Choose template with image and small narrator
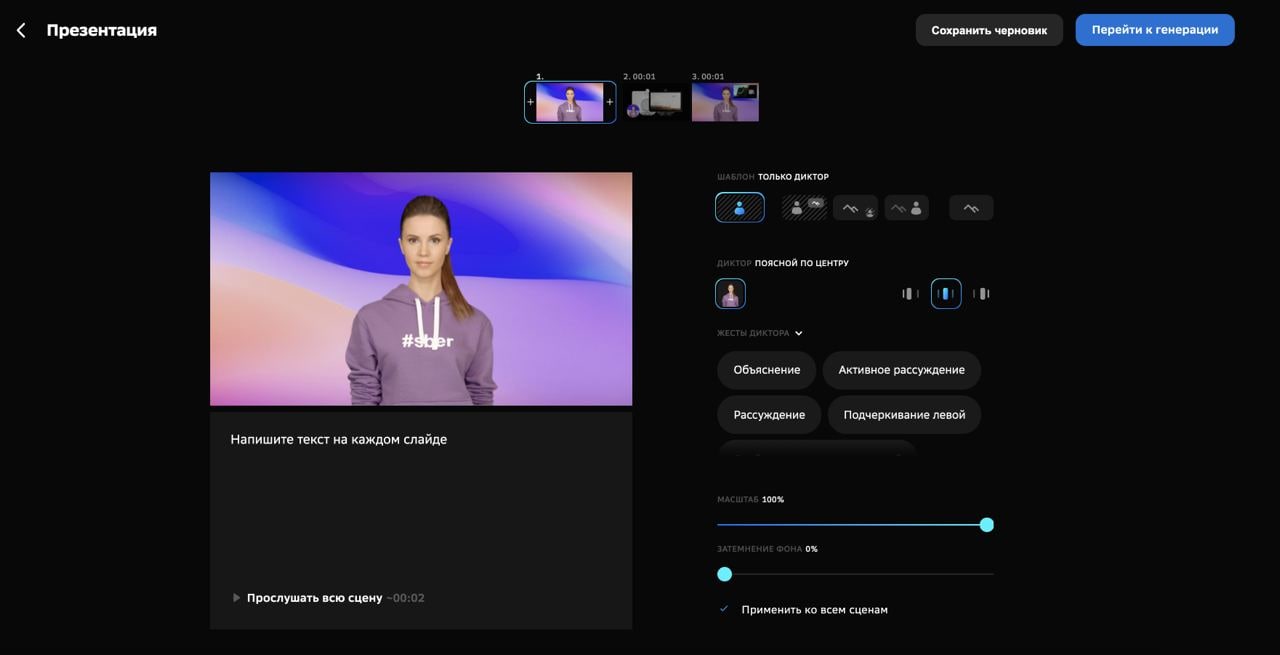 855,208
